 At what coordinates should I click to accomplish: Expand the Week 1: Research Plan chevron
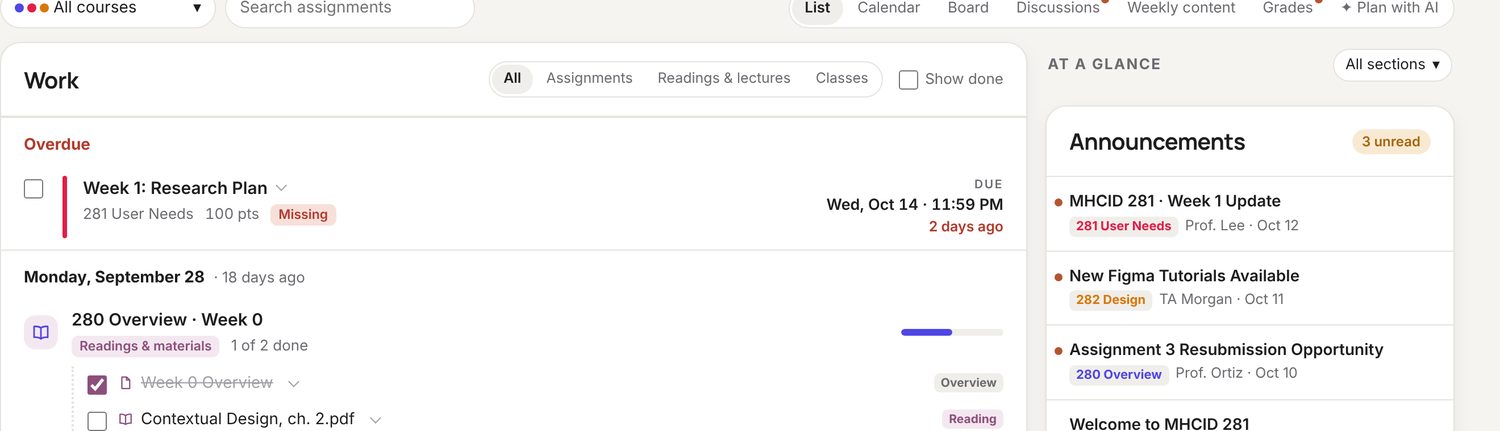point(282,188)
